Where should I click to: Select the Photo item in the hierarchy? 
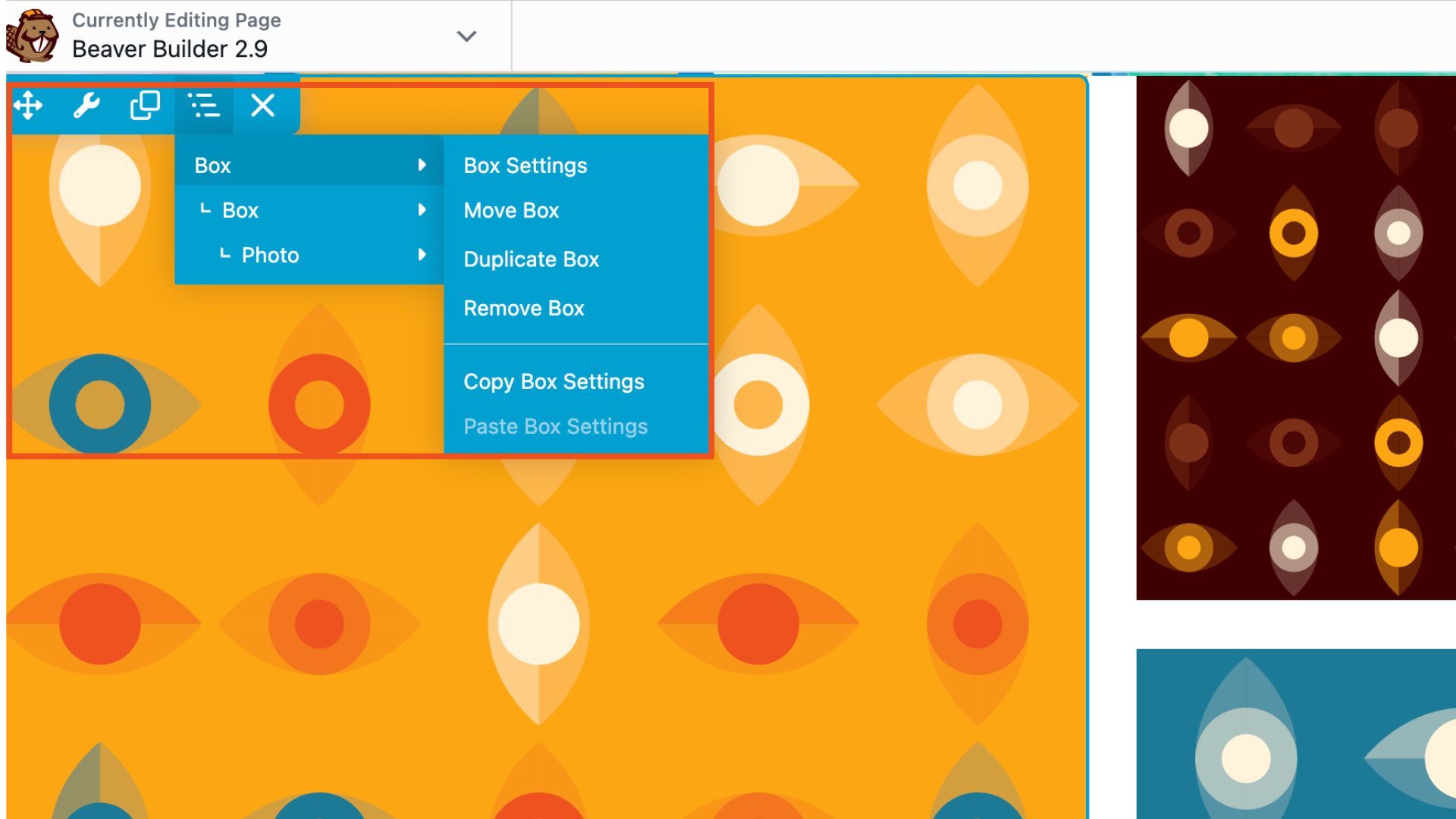pos(270,255)
